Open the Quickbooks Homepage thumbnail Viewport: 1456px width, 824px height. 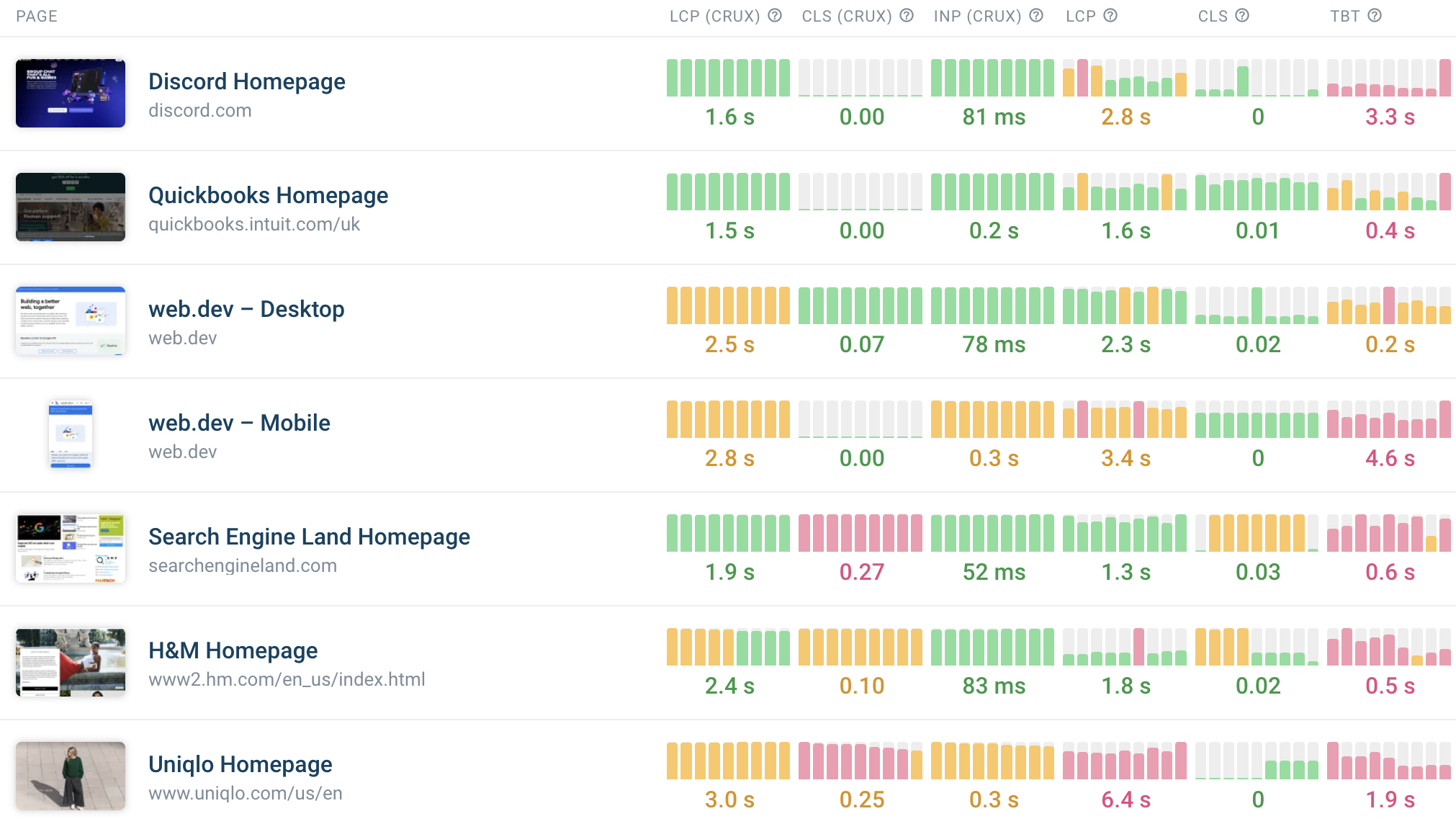coord(71,207)
